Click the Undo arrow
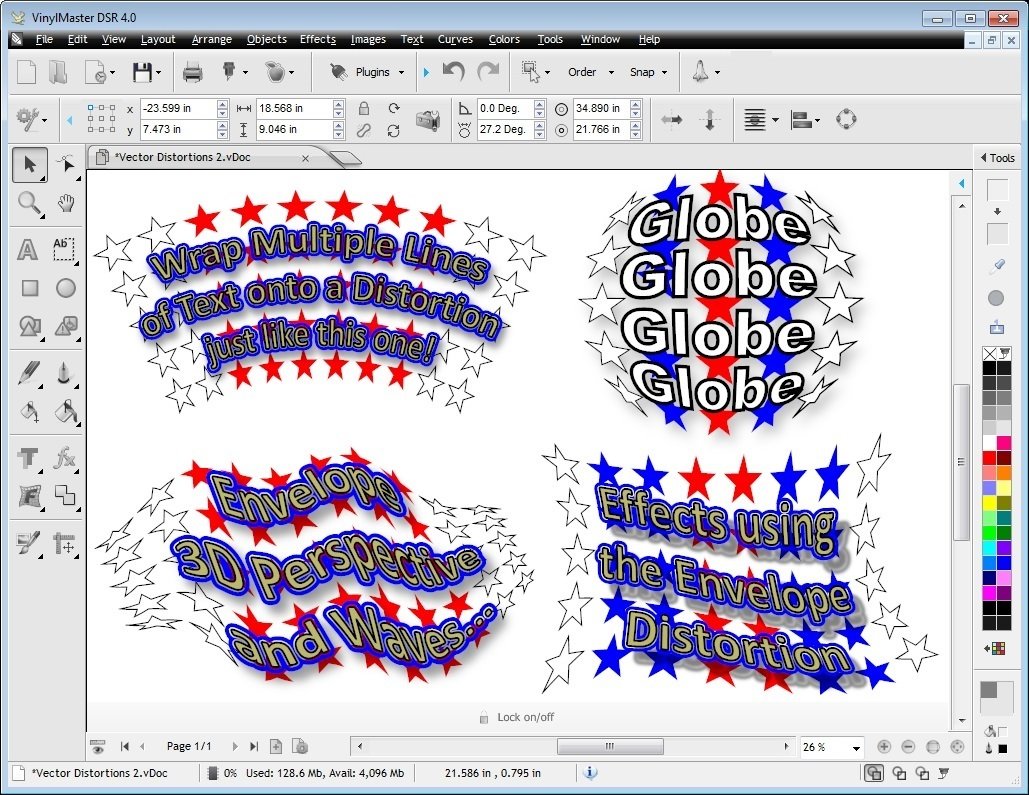The height and width of the screenshot is (795, 1029). point(454,72)
